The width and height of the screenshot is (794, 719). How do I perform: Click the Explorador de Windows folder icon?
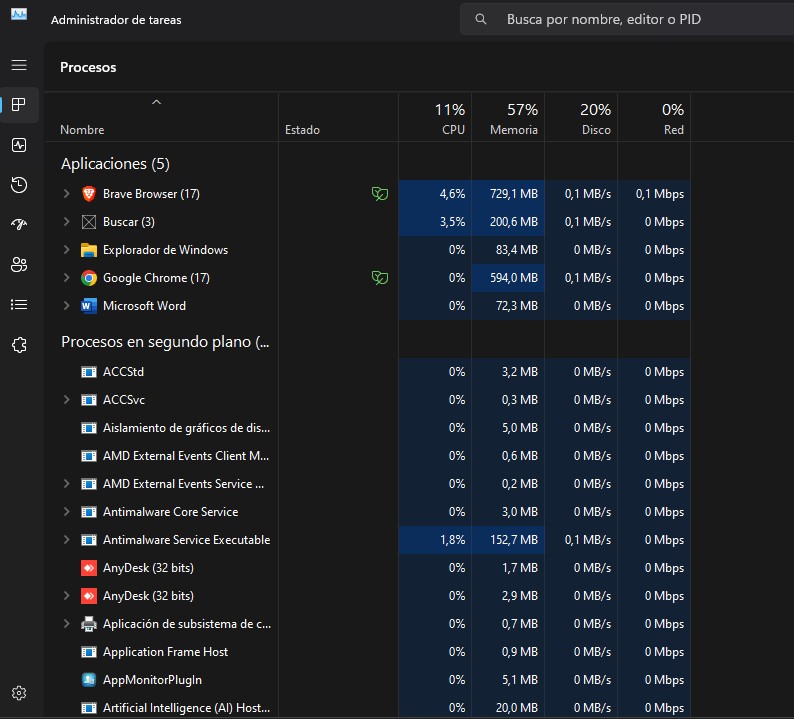point(89,250)
